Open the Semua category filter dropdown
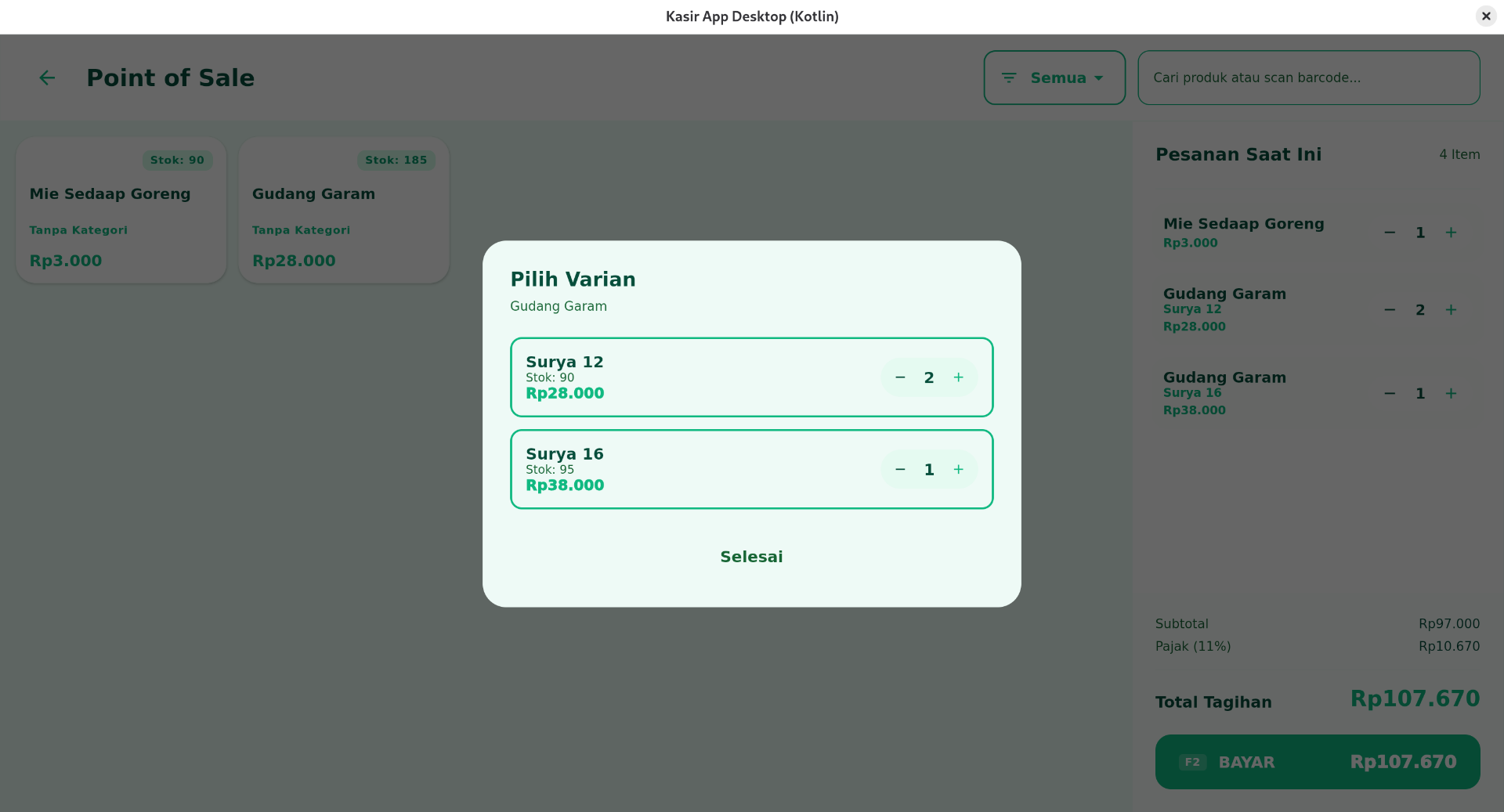This screenshot has width=1504, height=812. [1054, 78]
